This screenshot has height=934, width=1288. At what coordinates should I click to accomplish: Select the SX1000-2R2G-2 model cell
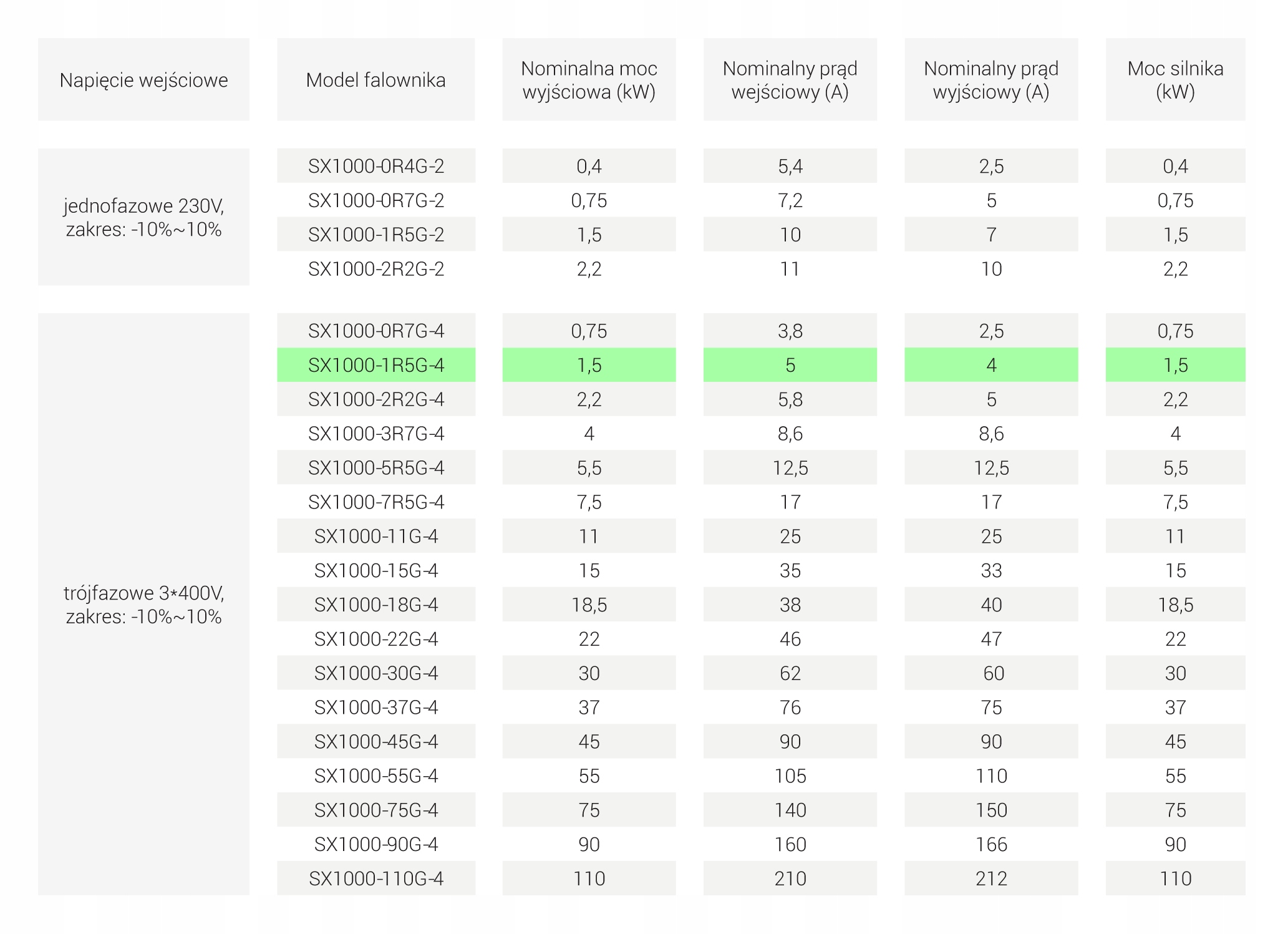click(376, 269)
